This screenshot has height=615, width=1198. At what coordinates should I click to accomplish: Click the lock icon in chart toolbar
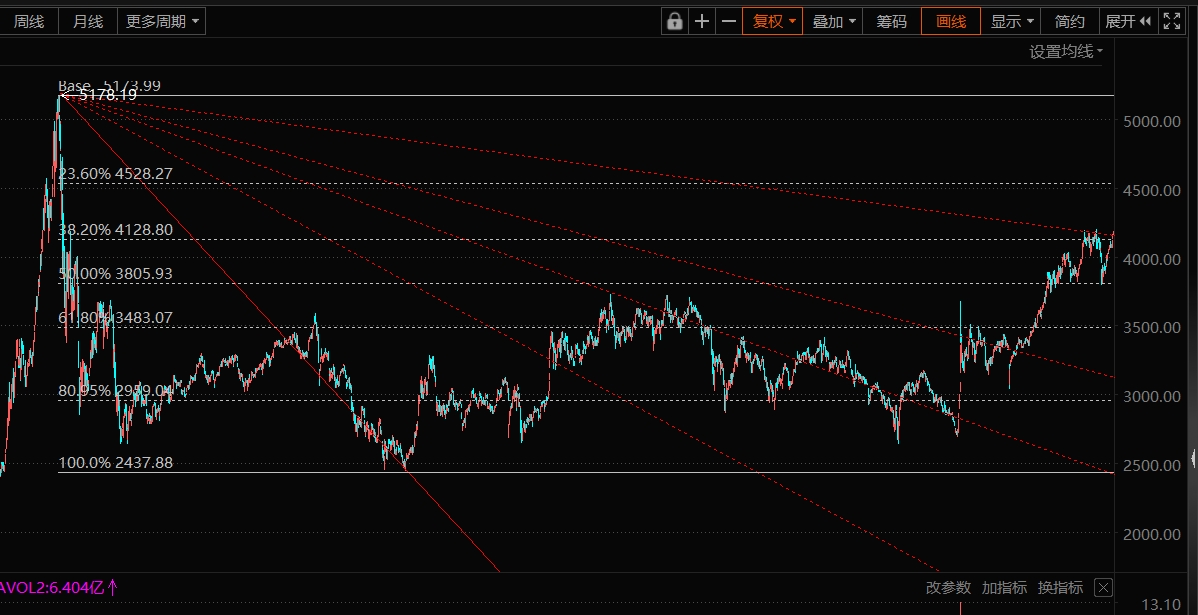tap(675, 21)
